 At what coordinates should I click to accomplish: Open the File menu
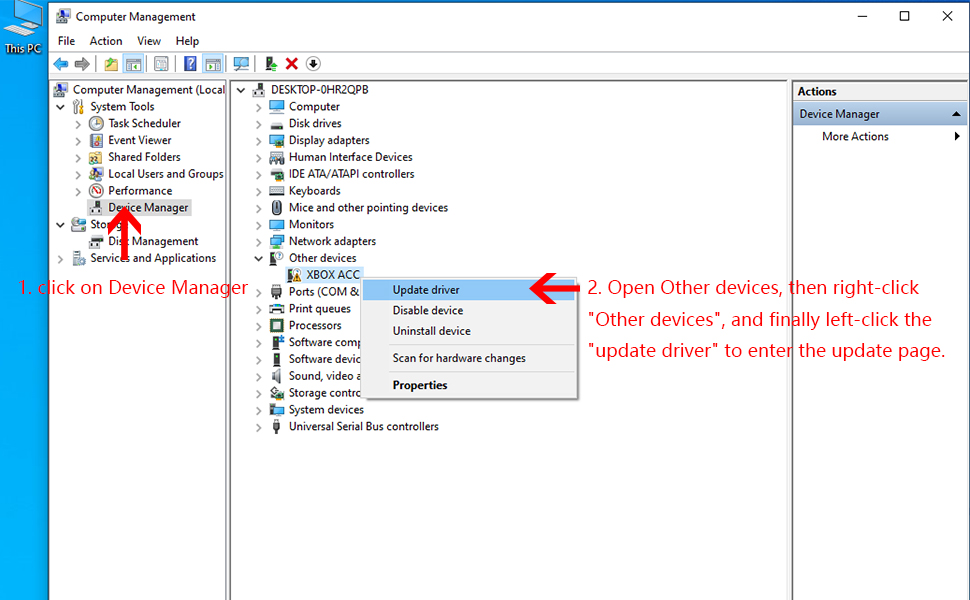(66, 41)
